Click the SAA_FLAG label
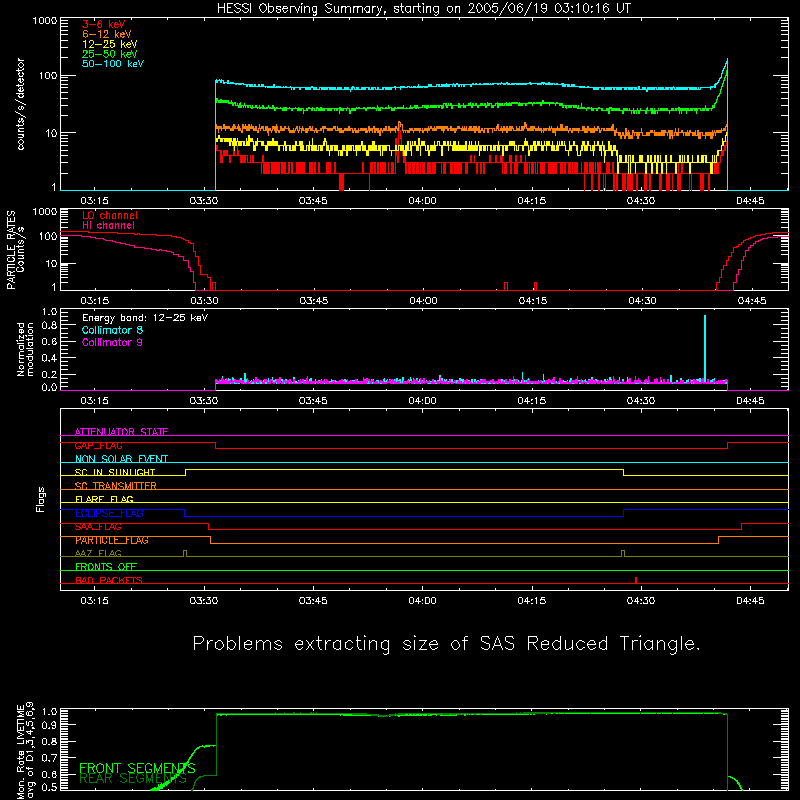This screenshot has width=800, height=800. (98, 527)
